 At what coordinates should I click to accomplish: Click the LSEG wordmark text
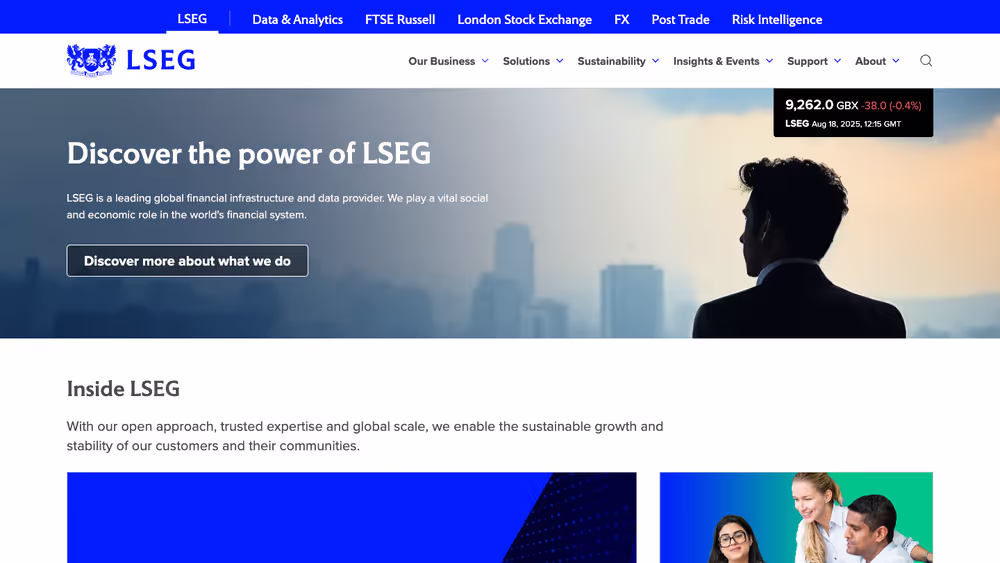pos(161,61)
